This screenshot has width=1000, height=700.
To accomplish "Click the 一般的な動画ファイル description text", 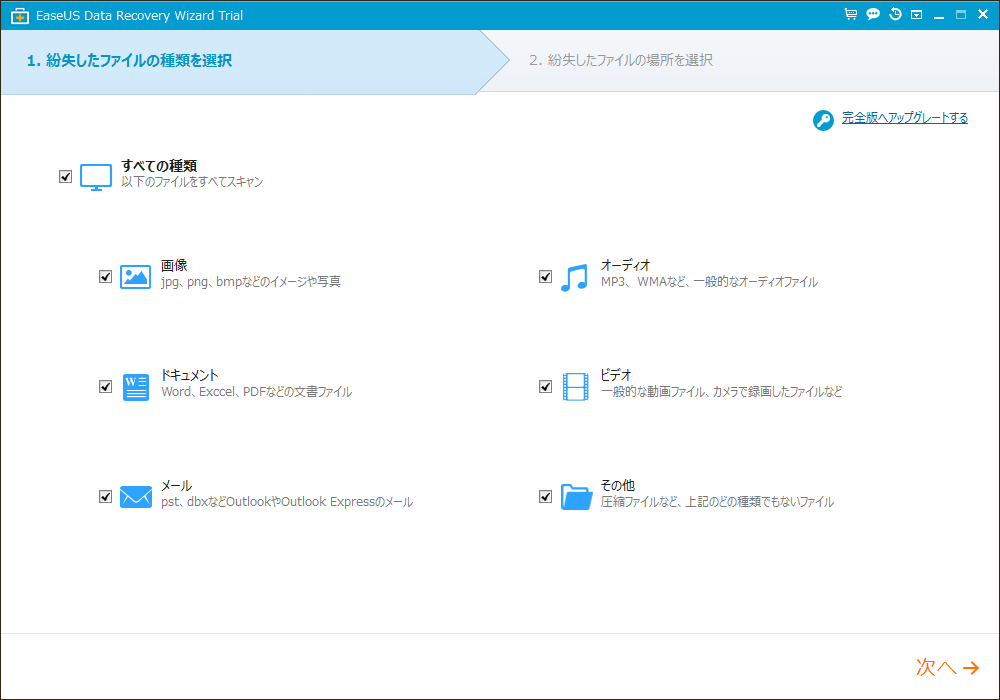I will 721,392.
